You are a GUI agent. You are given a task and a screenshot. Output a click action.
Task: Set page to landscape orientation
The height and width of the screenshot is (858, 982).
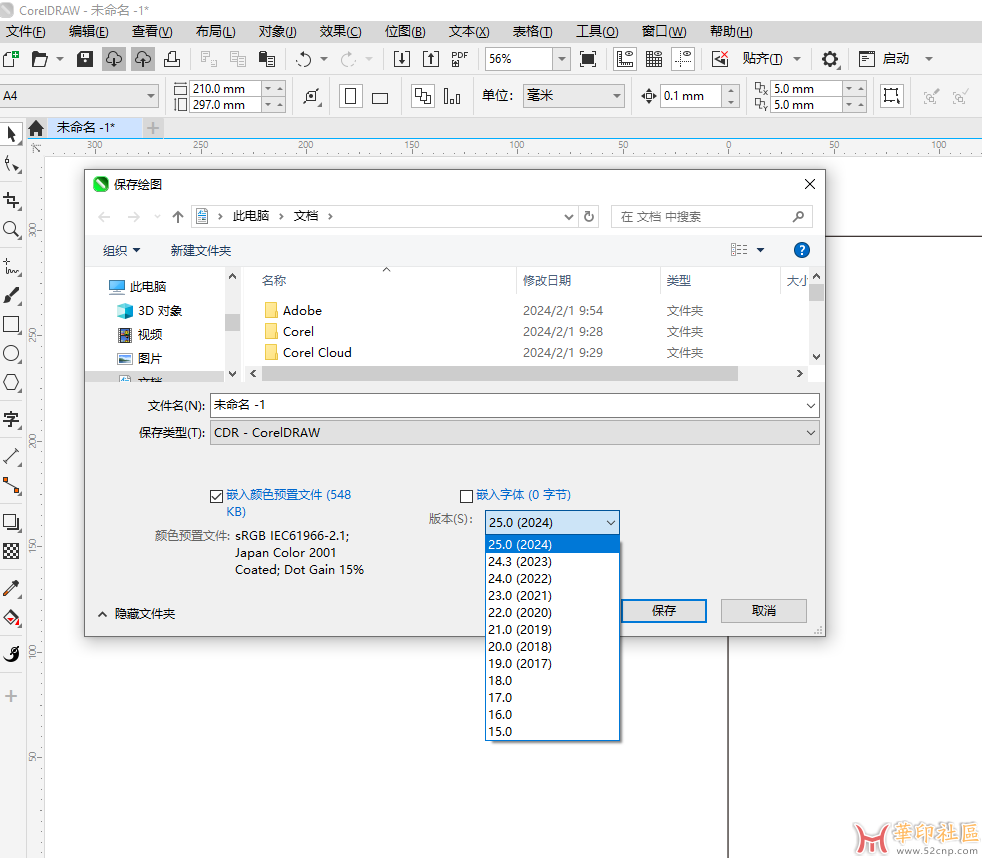380,96
